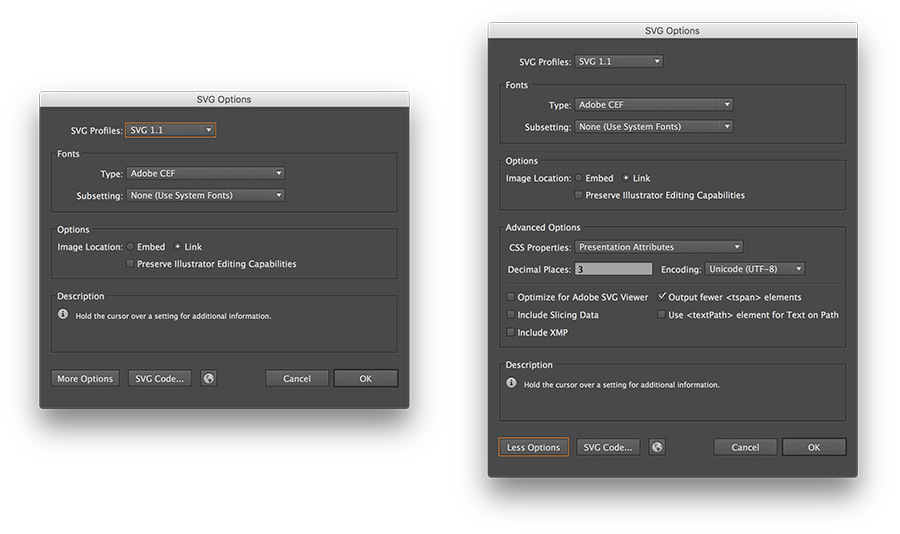This screenshot has width=900, height=534.
Task: Open the CSS Properties dropdown
Action: [x=659, y=247]
